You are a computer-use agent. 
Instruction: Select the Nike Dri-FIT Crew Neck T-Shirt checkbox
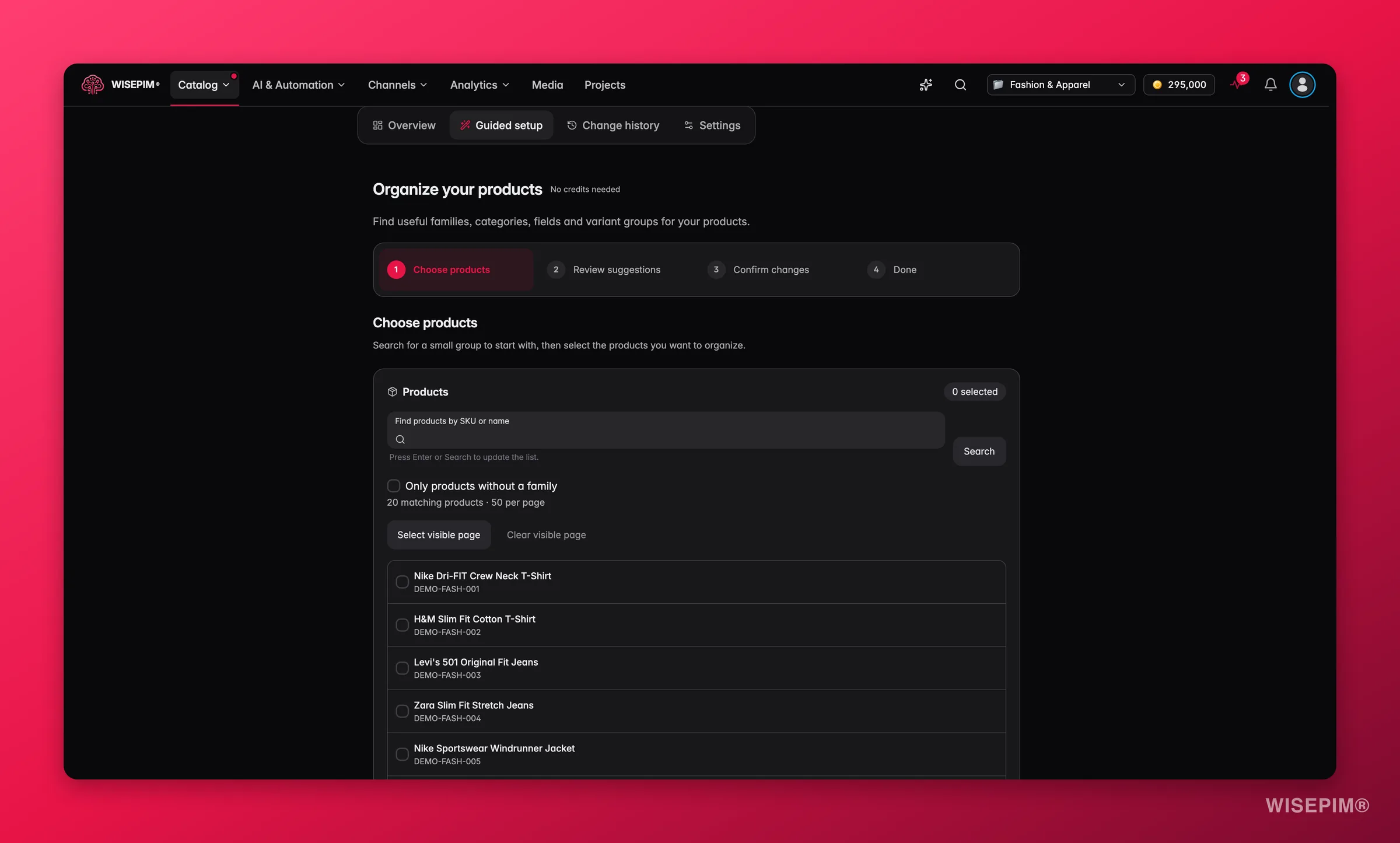[x=402, y=582]
